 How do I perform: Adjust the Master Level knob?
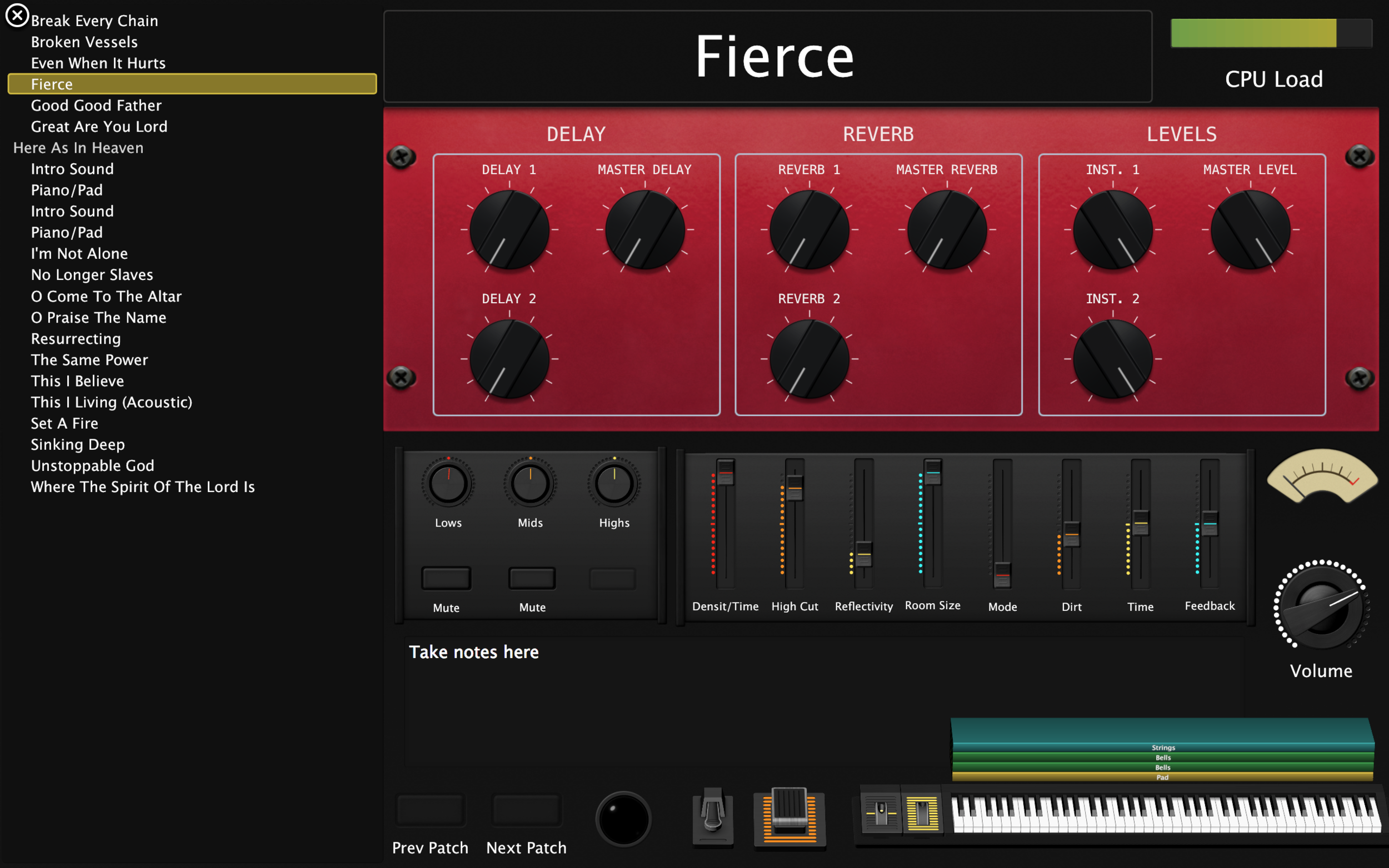pos(1251,229)
